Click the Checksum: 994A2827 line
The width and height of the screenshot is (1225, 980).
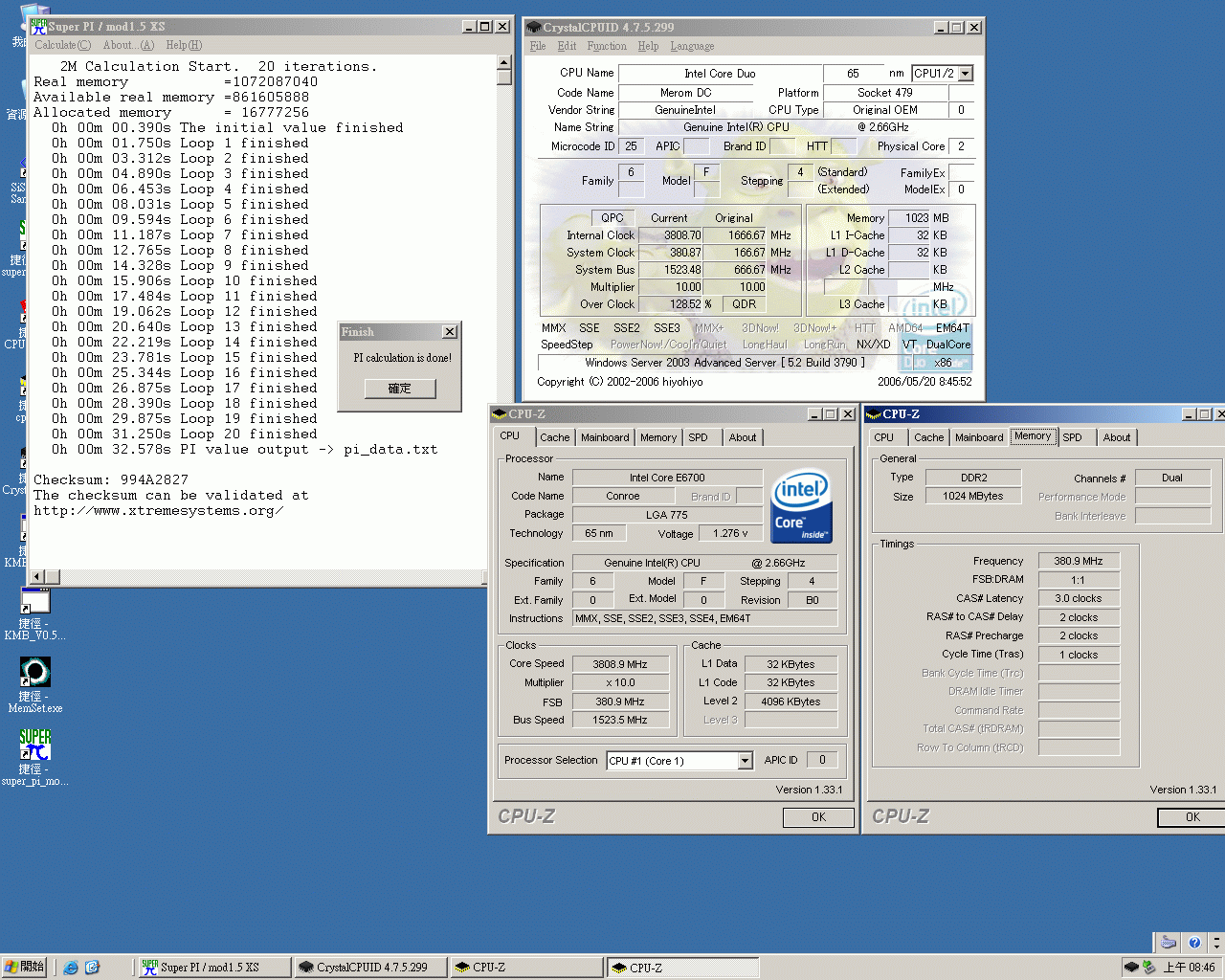pyautogui.click(x=111, y=479)
